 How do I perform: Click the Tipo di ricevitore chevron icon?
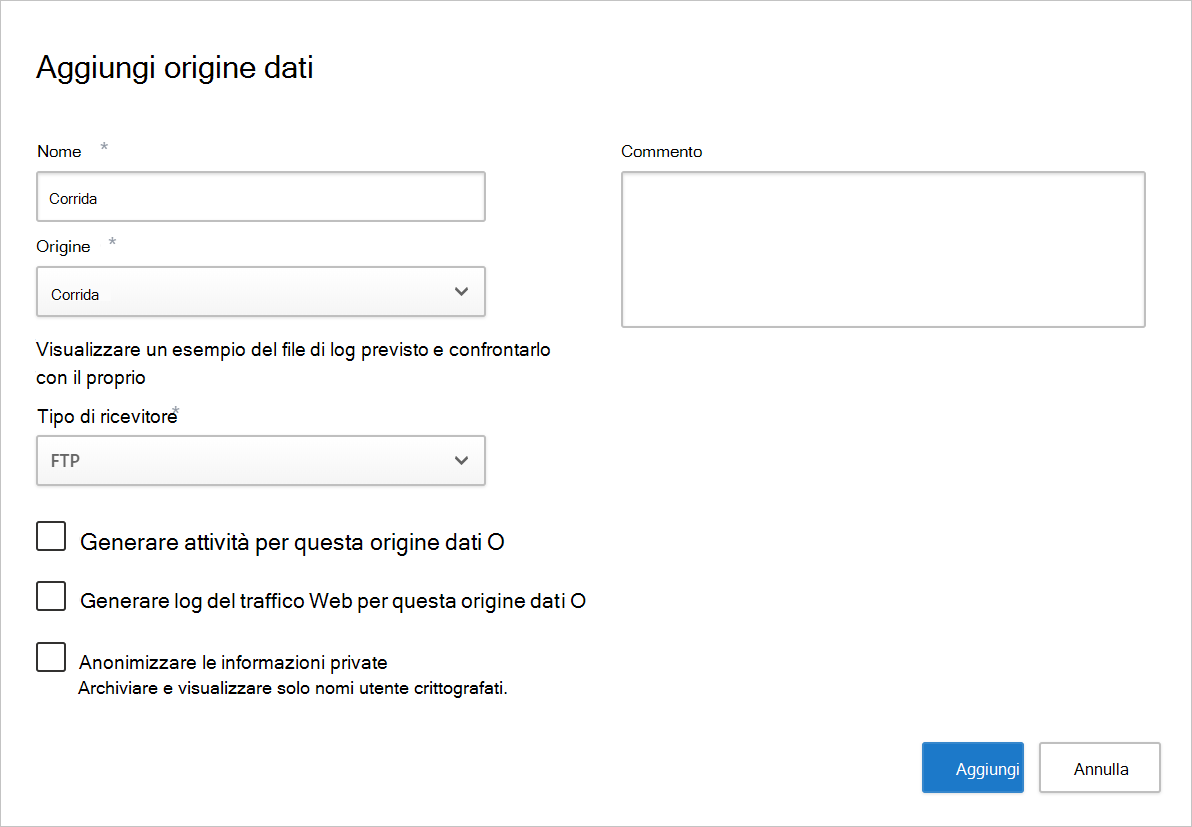(461, 460)
